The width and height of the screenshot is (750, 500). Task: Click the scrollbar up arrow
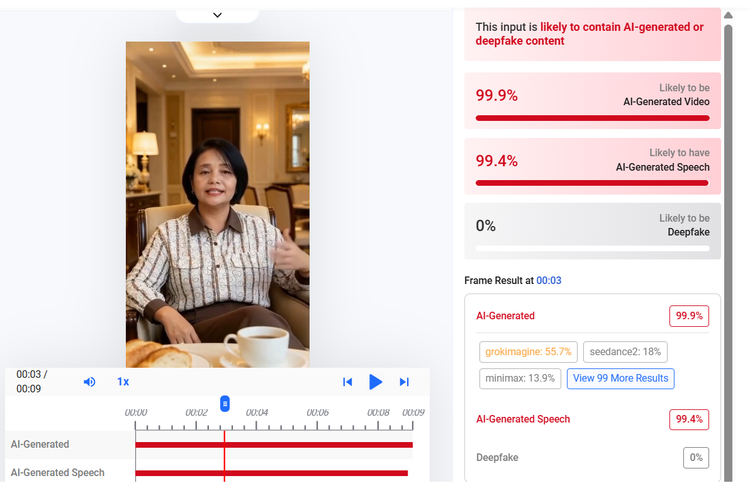click(728, 15)
